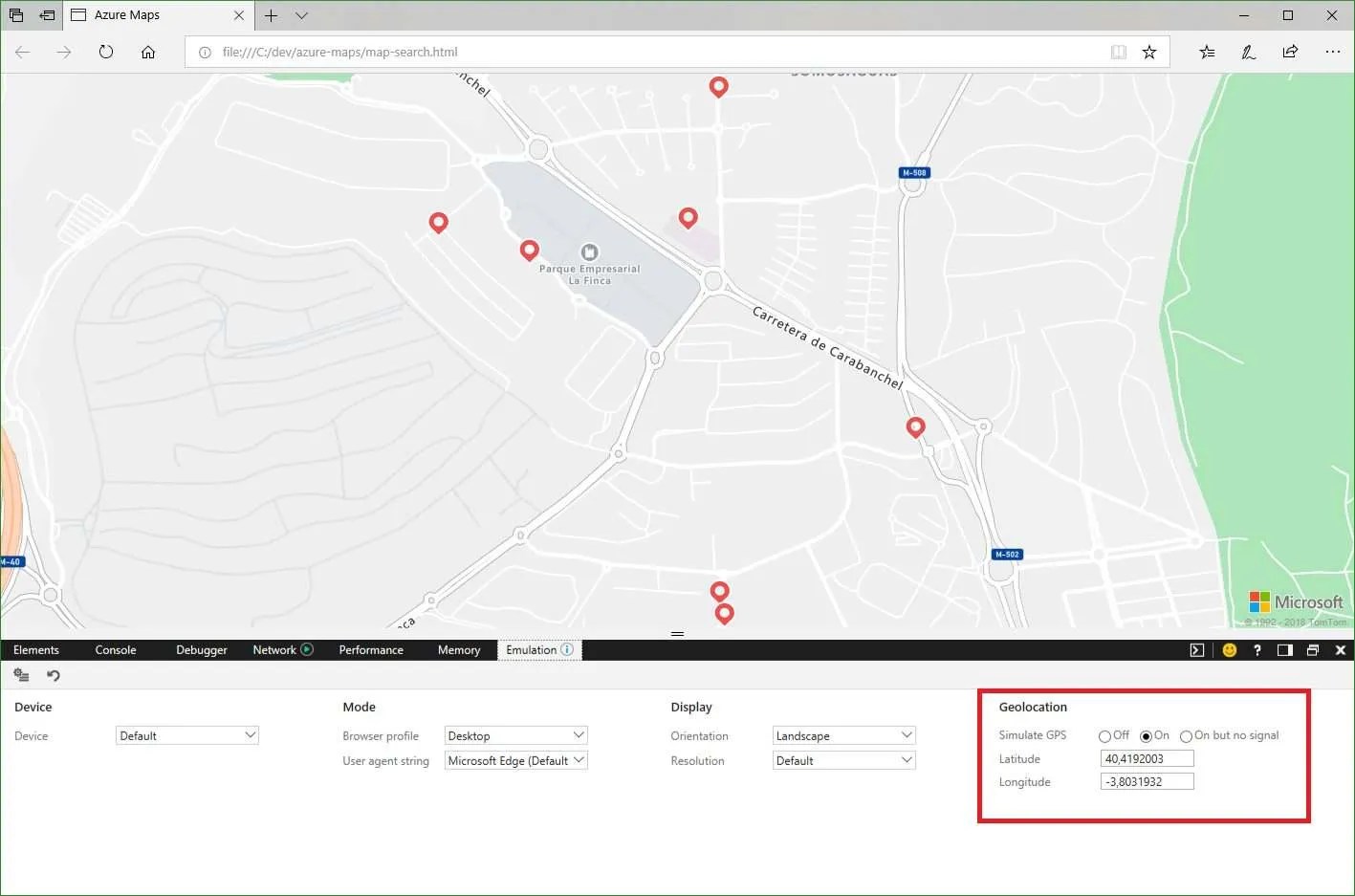This screenshot has height=896, width=1355.
Task: Undock the DevTools into a separate window
Action: coord(1313,650)
